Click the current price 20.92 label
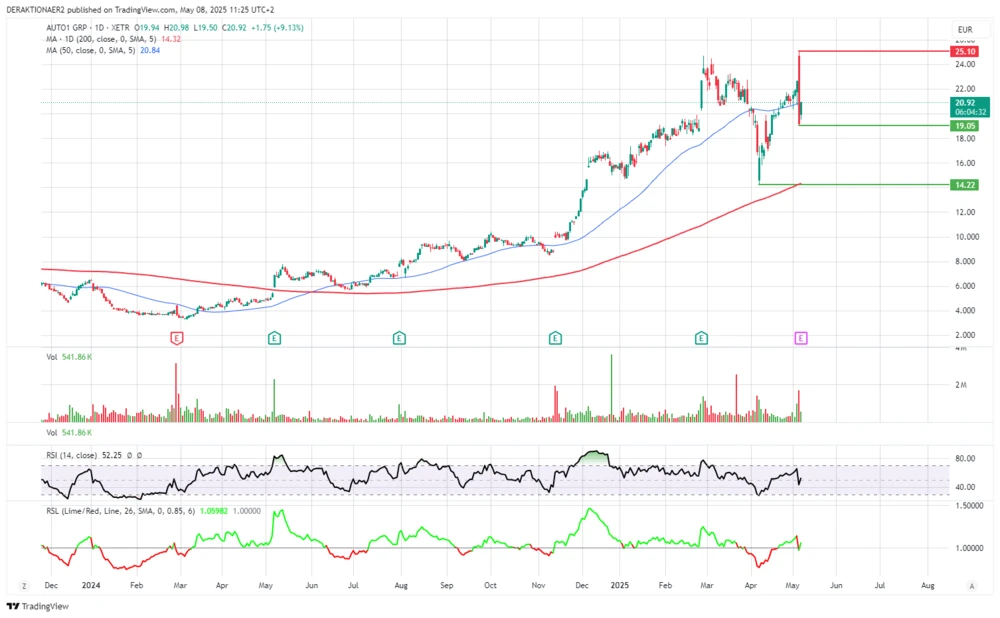Image resolution: width=1000 pixels, height=618 pixels. pyautogui.click(x=965, y=102)
